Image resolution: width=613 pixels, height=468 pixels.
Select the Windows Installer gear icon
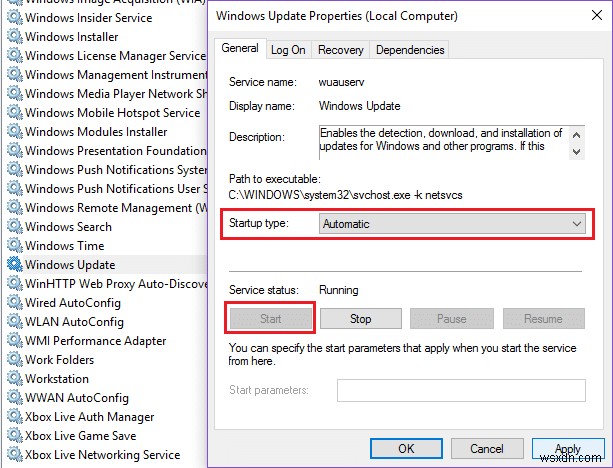pyautogui.click(x=14, y=37)
